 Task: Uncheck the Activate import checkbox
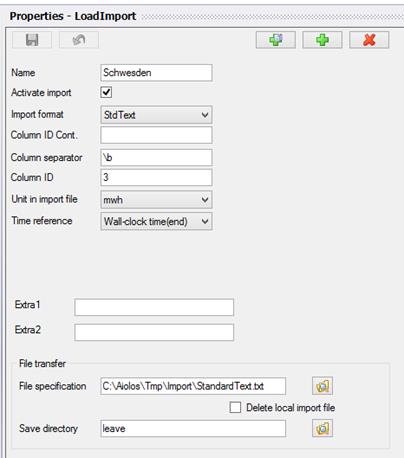point(106,92)
